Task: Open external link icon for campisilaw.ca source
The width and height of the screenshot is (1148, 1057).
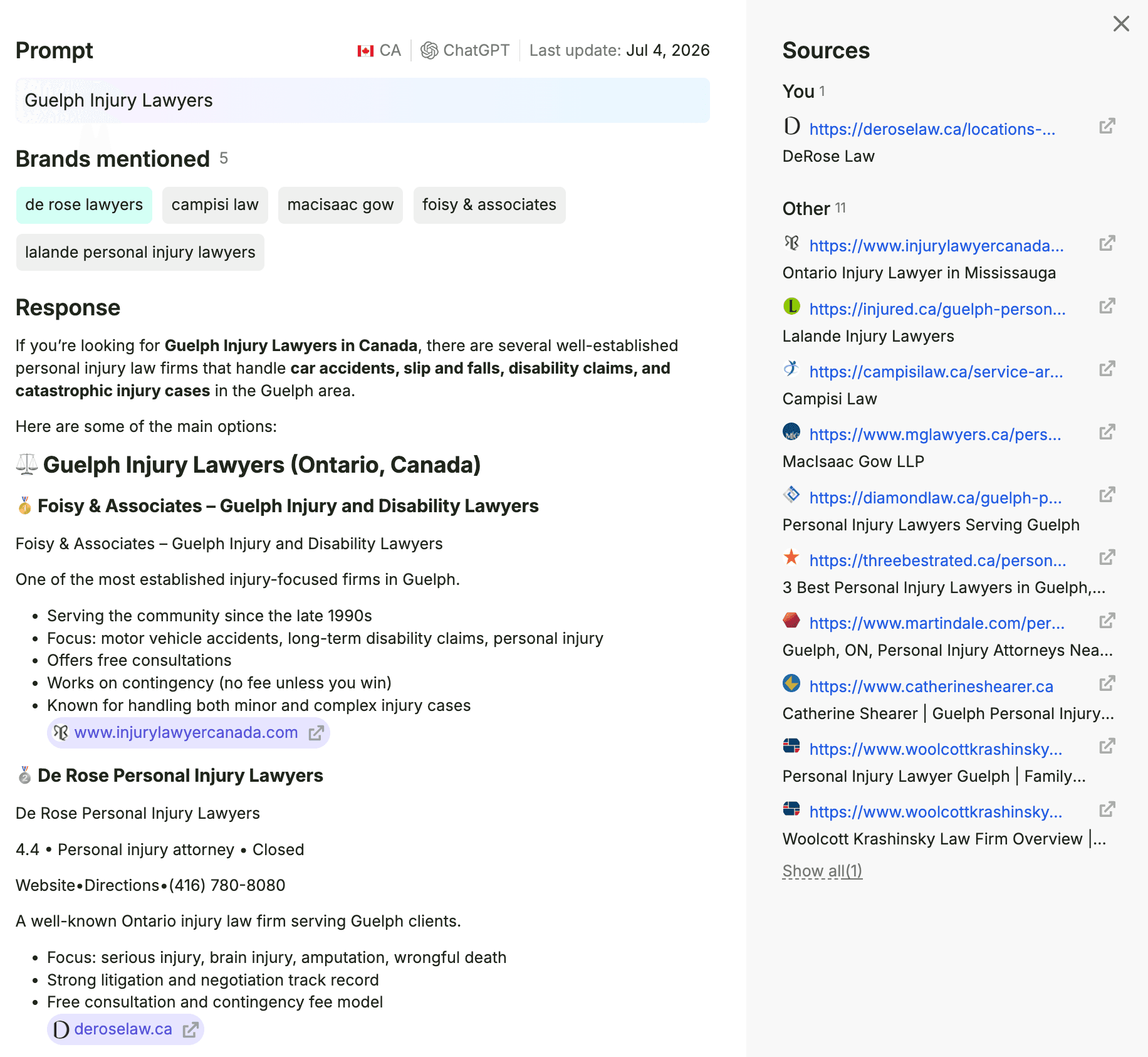Action: click(1107, 369)
